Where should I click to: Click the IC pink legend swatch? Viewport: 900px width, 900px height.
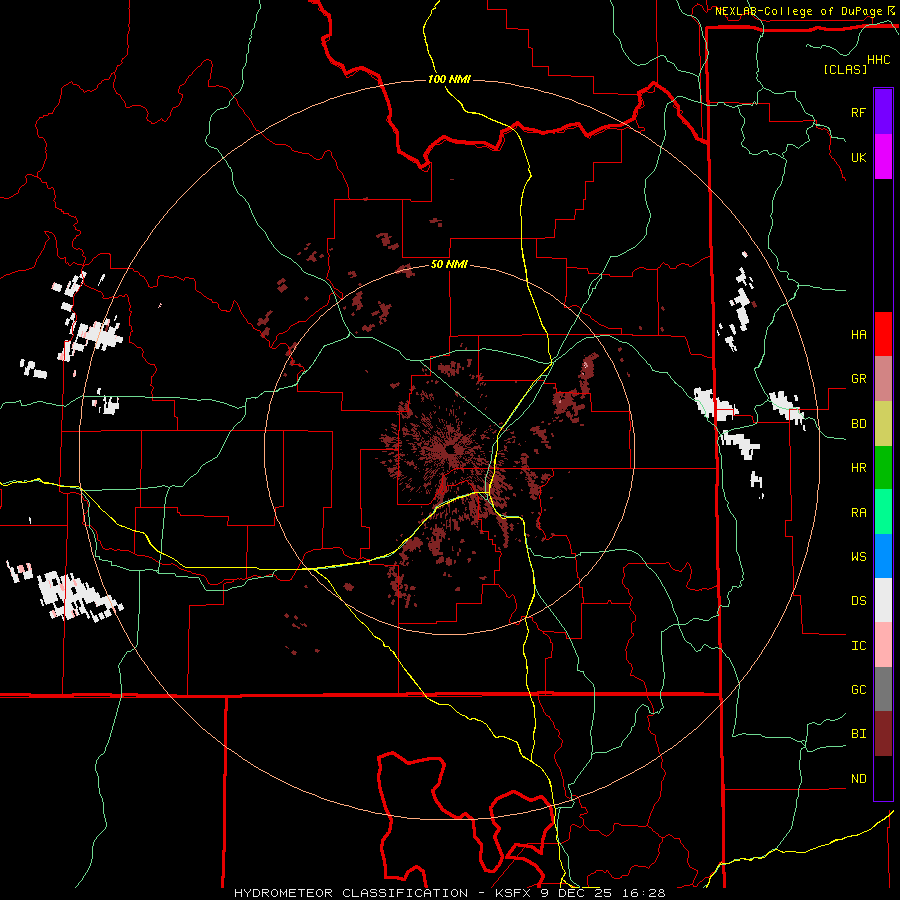point(883,645)
